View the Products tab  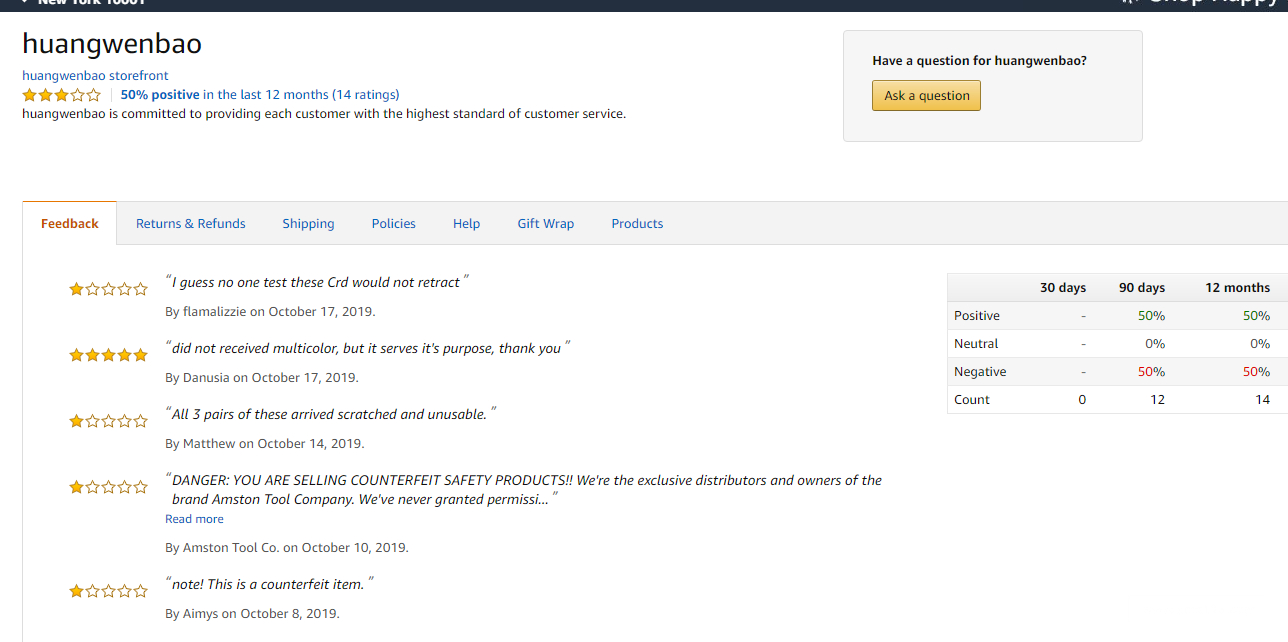[x=637, y=224]
